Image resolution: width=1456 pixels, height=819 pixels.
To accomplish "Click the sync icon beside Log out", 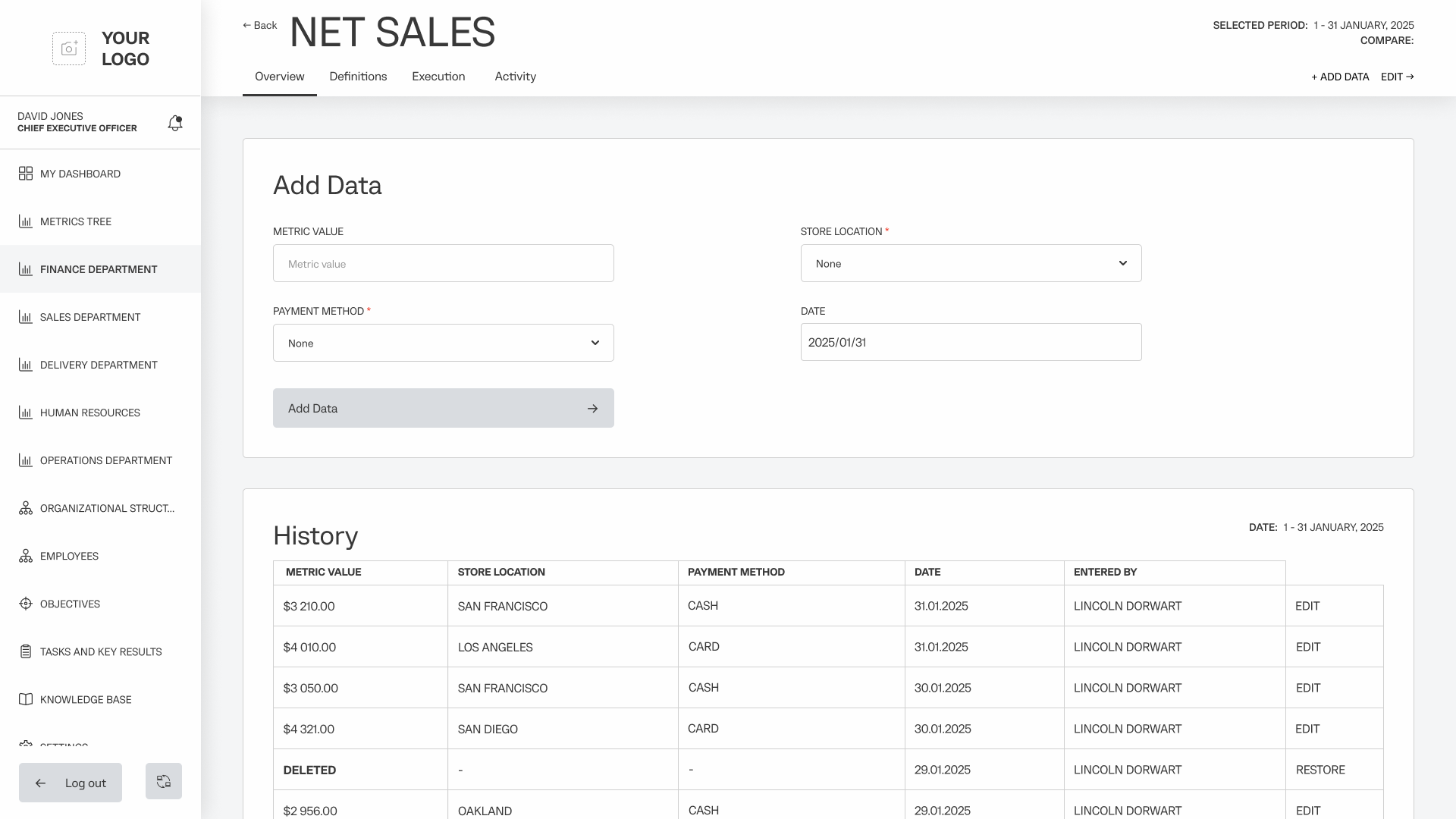I will (x=164, y=781).
